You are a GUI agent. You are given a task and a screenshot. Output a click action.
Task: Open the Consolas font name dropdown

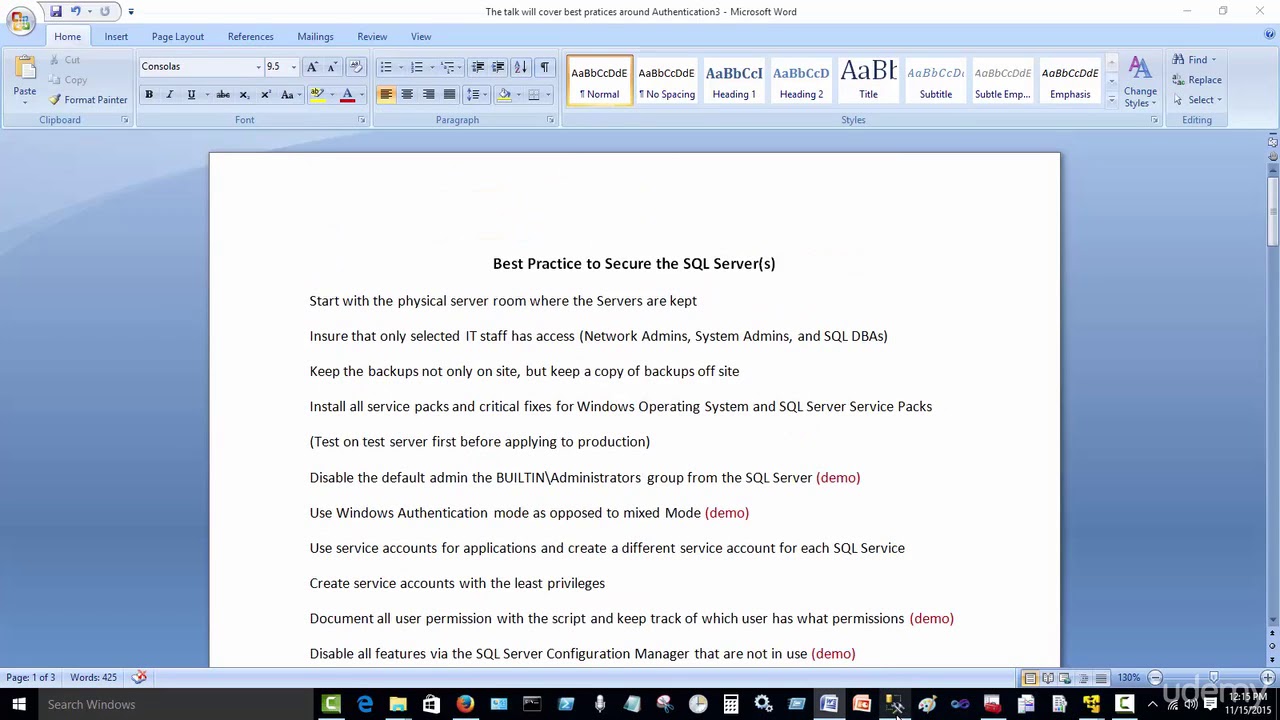(258, 67)
